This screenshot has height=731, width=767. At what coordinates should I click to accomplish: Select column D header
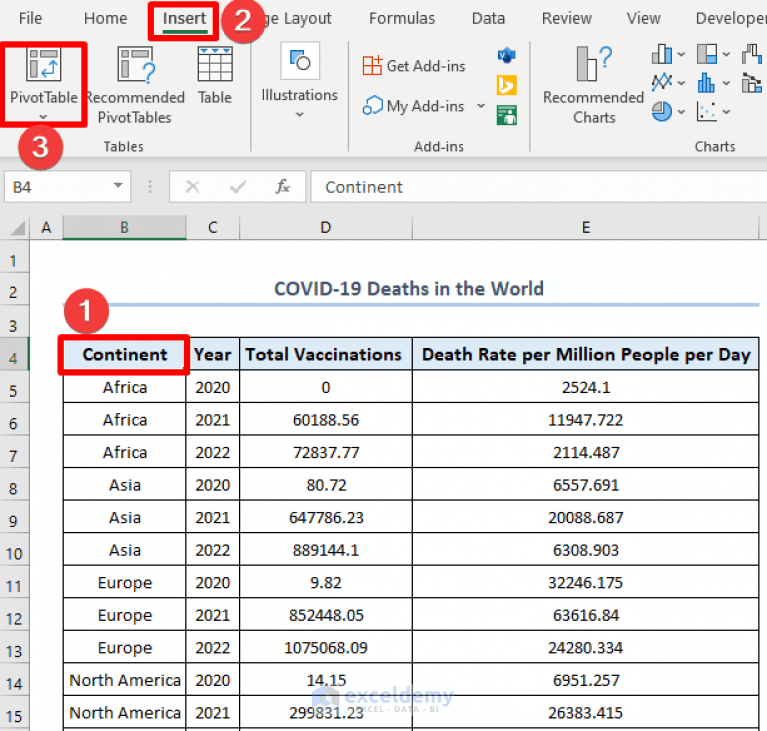tap(326, 228)
